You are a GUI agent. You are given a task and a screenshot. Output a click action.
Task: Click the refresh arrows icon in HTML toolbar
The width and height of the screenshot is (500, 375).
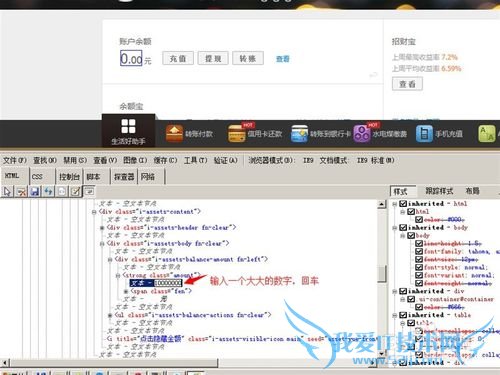(x=48, y=191)
